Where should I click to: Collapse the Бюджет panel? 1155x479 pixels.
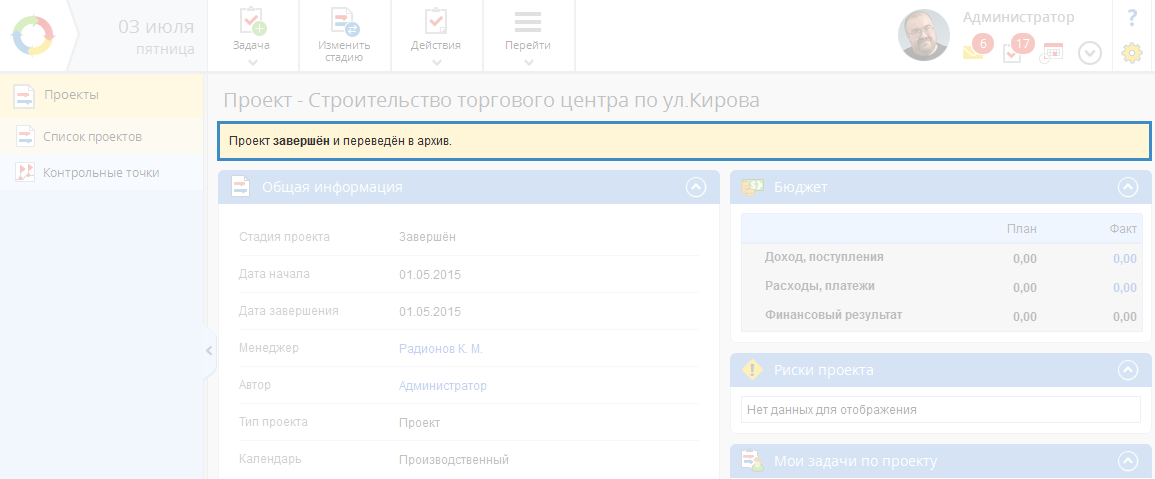(x=1128, y=187)
